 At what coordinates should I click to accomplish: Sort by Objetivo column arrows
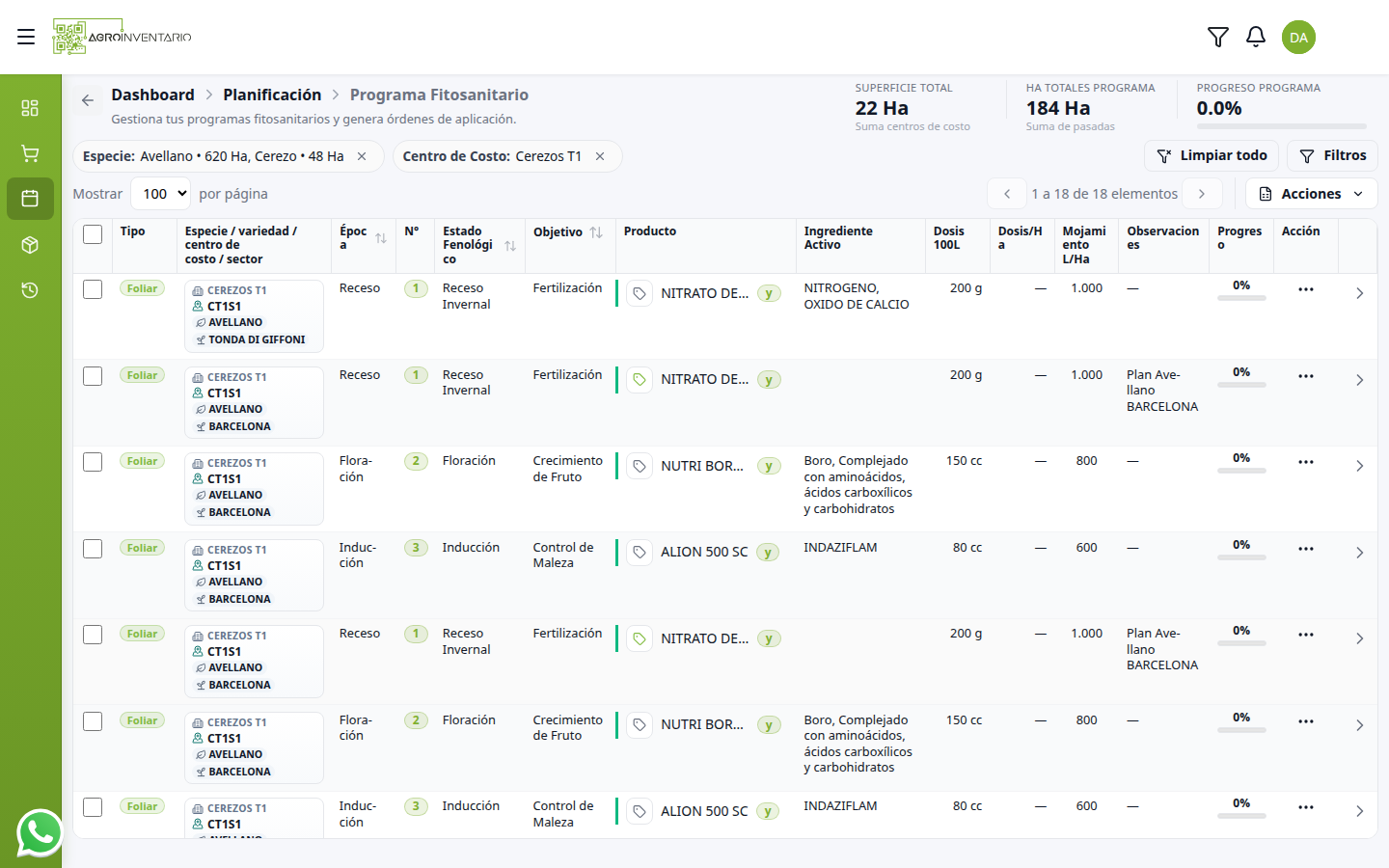coord(596,232)
